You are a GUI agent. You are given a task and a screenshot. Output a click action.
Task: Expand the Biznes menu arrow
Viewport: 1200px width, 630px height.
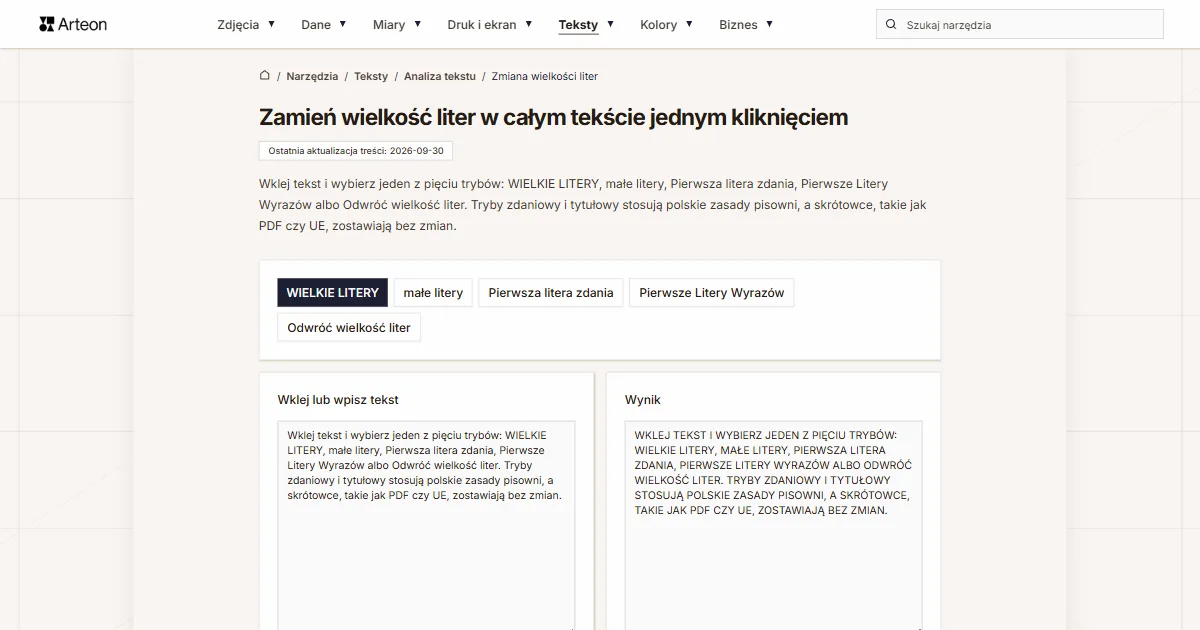click(x=769, y=23)
